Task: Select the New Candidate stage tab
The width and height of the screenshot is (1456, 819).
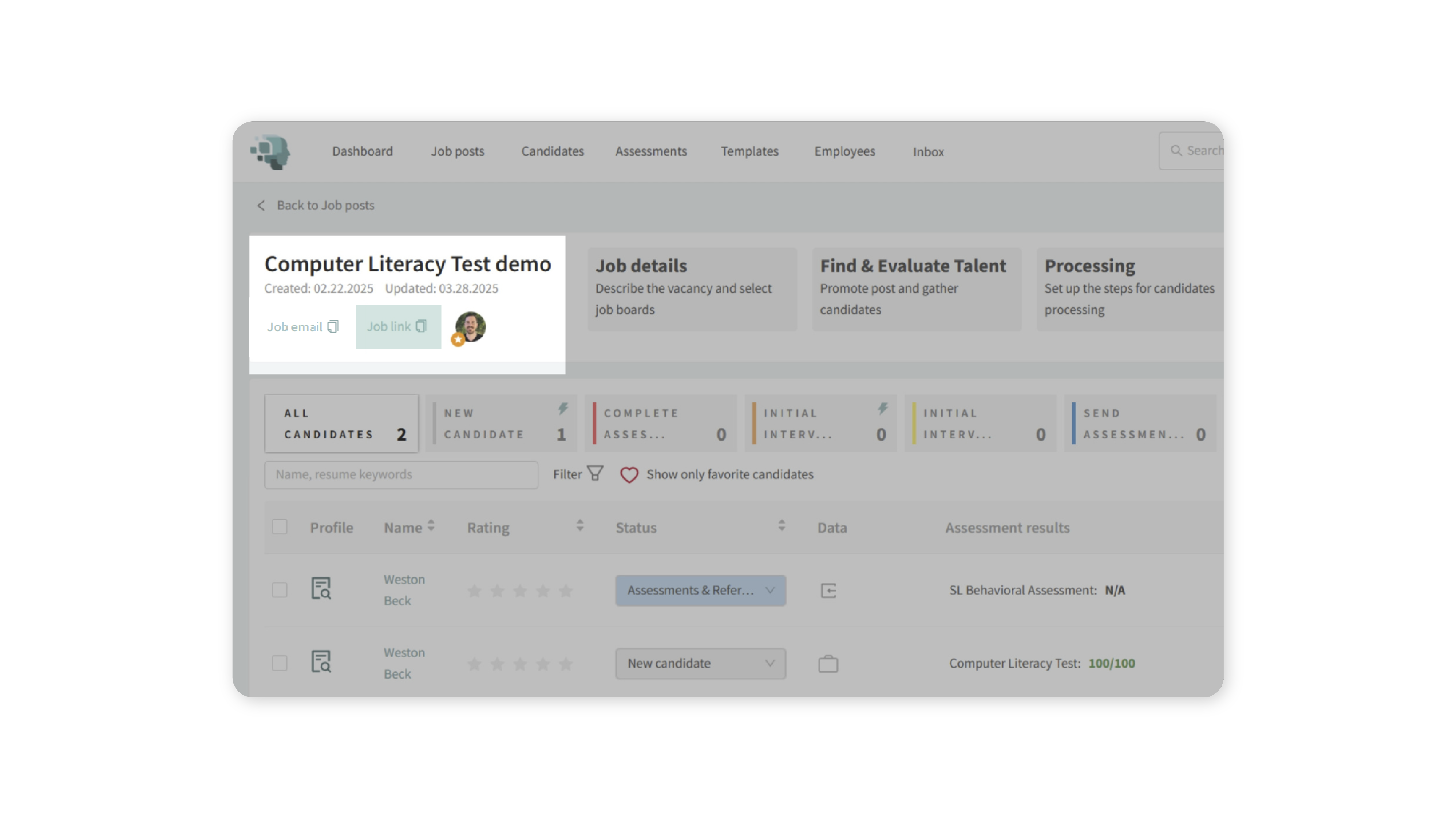Action: (501, 423)
